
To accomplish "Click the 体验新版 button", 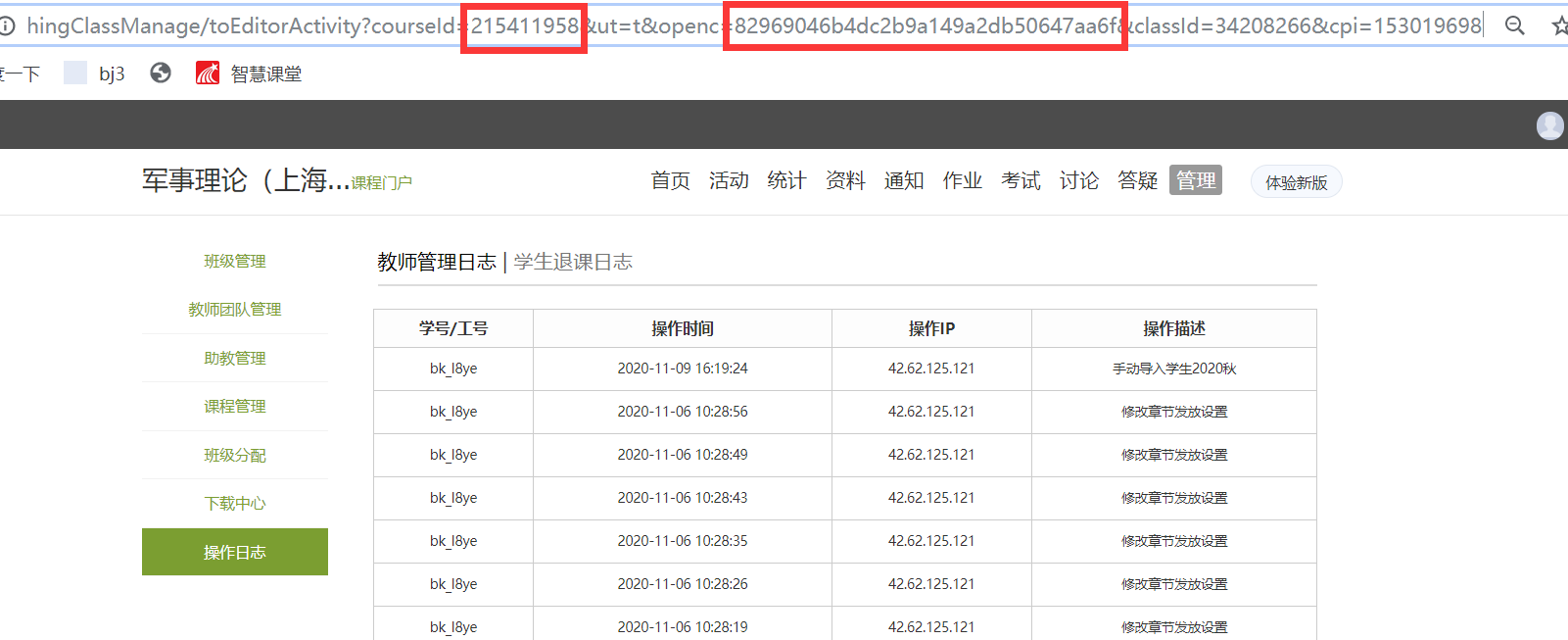I will point(1297,182).
